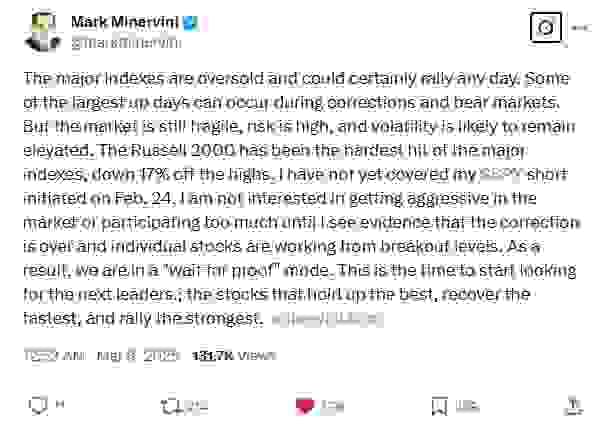This screenshot has width=607, height=432.
Task: Click the post timestamp
Action: pyautogui.click(x=55, y=355)
